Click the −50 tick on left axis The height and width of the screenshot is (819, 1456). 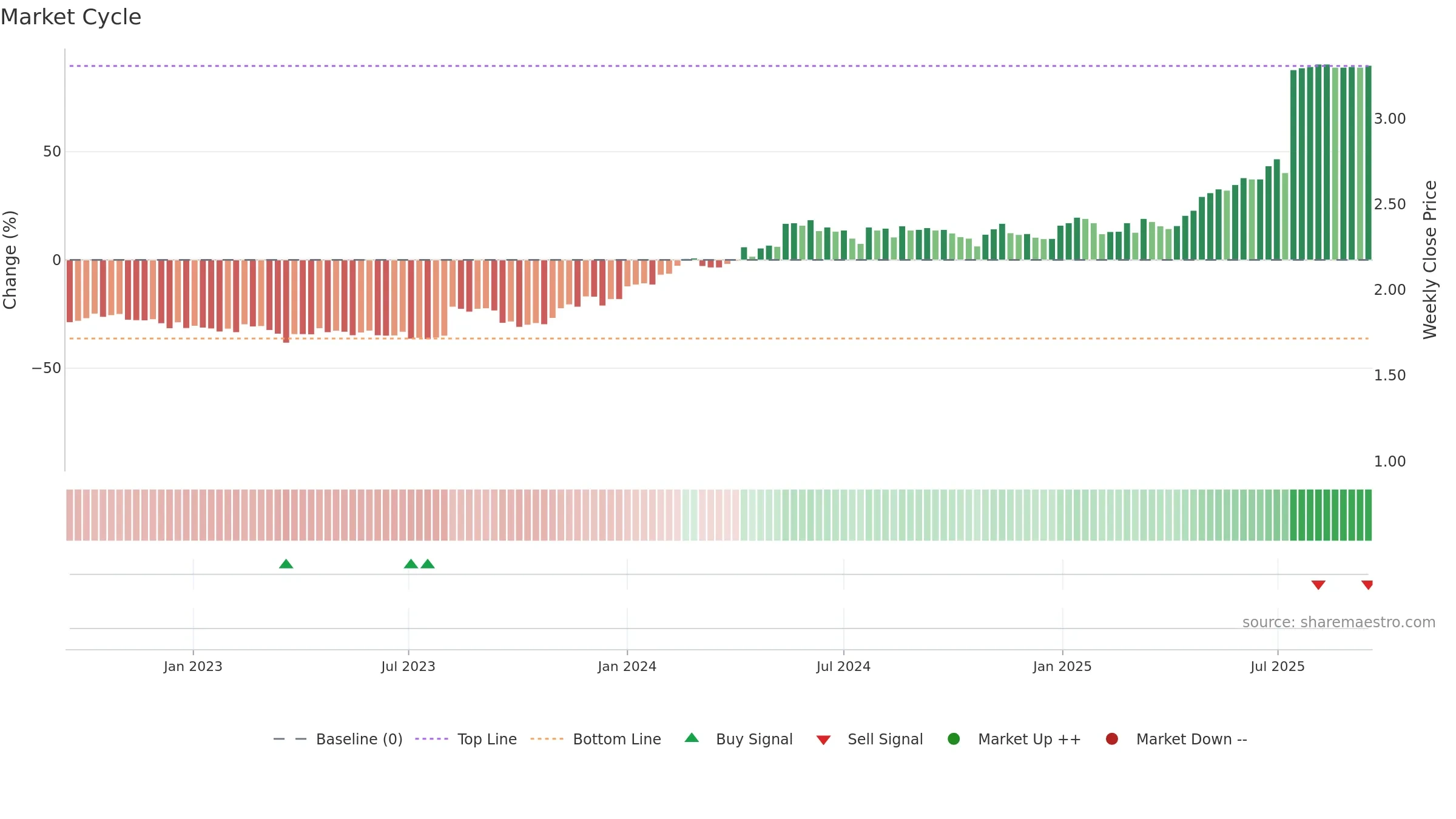47,368
